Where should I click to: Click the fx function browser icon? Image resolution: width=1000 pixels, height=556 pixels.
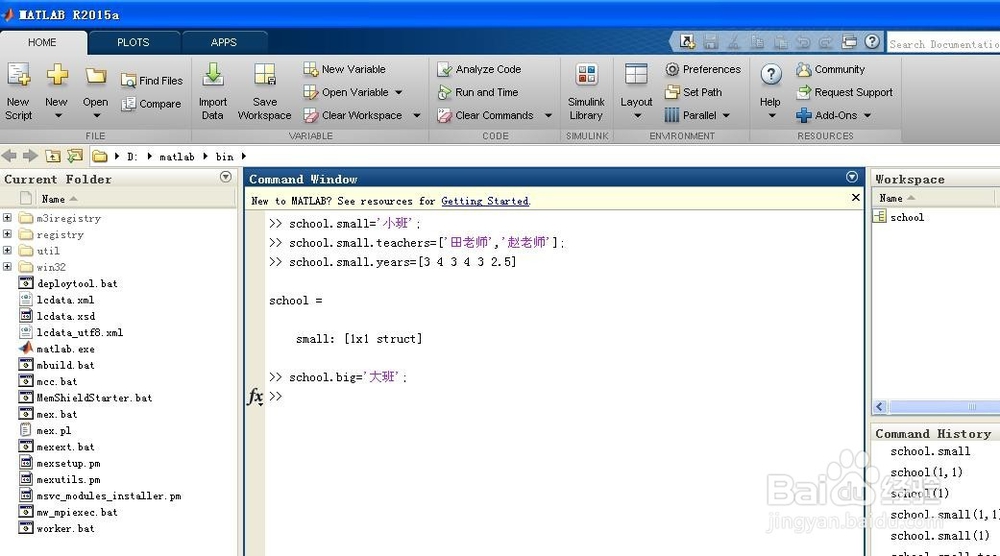click(255, 397)
